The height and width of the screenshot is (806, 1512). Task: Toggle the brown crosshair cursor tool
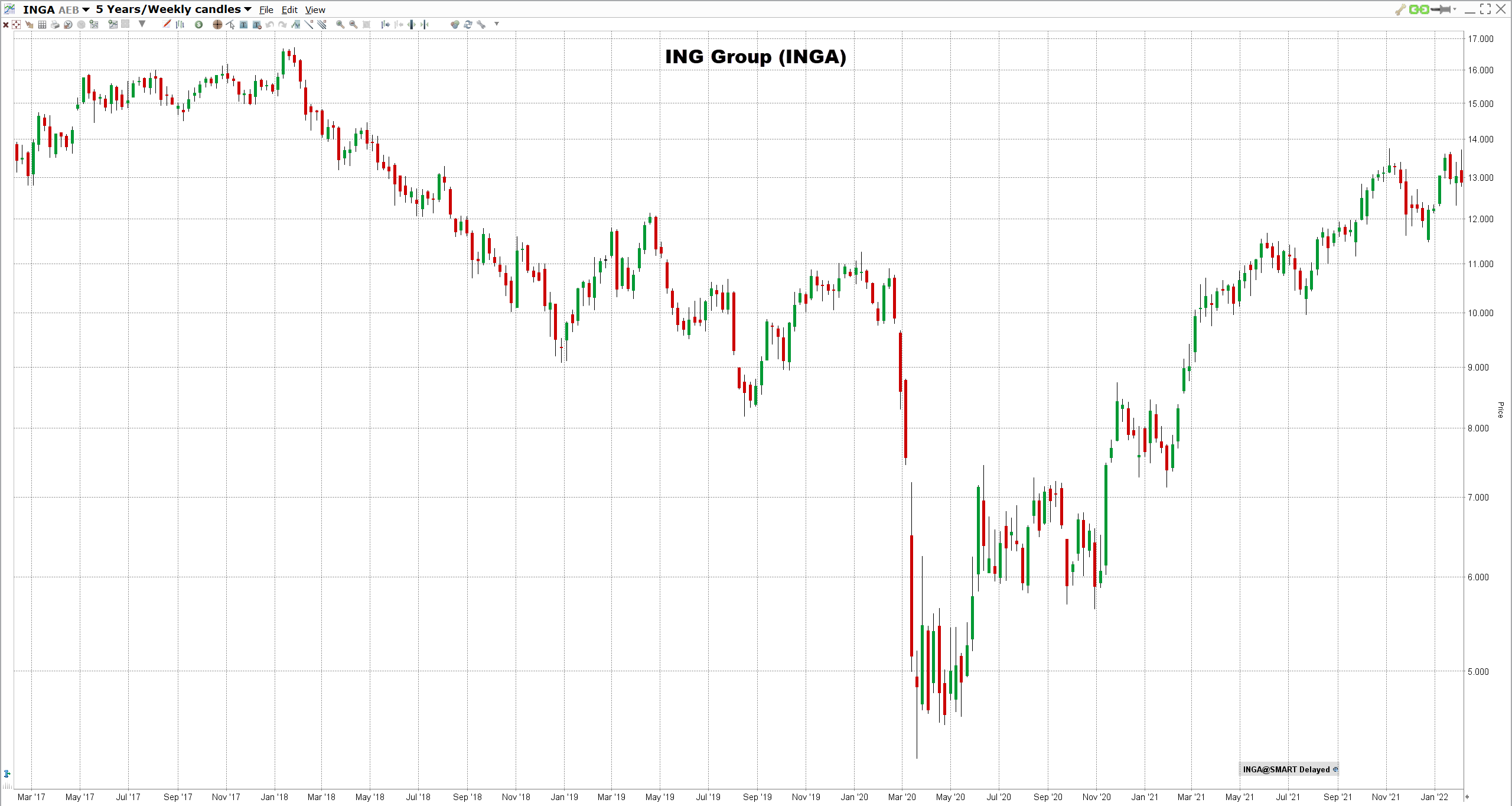[x=217, y=24]
